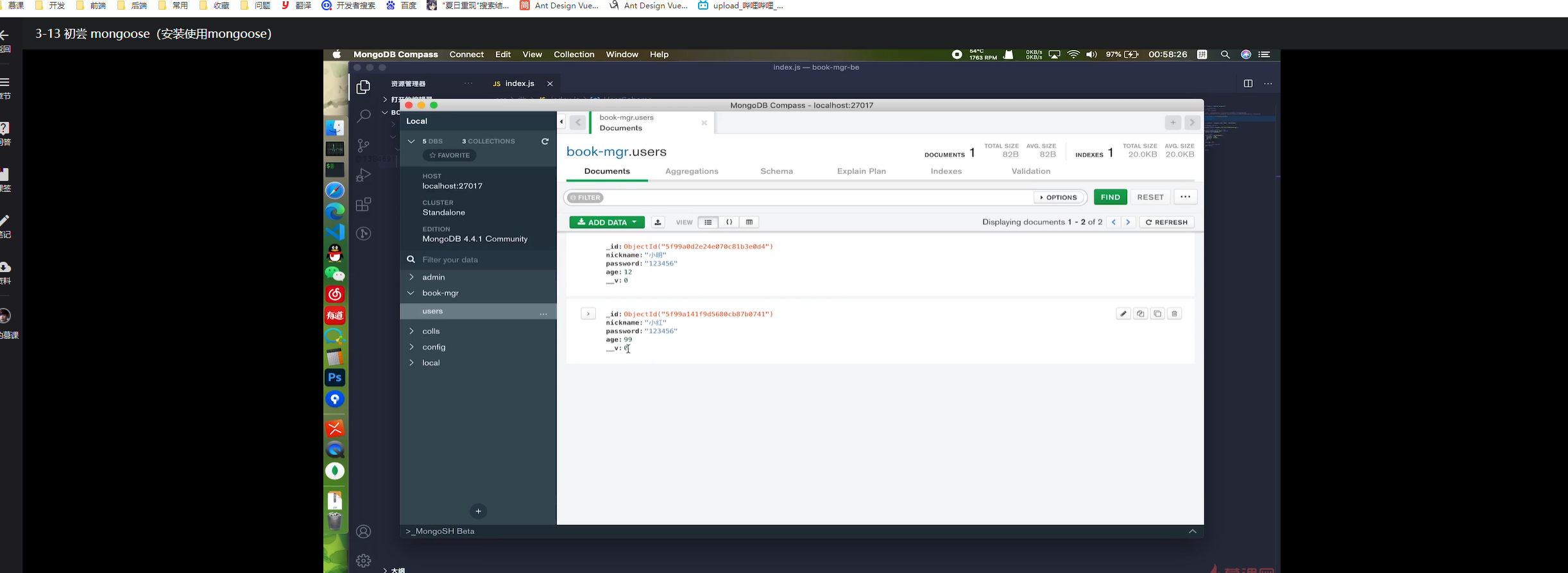The height and width of the screenshot is (573, 1568).
Task: Open the Explain Plan tab
Action: pos(862,171)
